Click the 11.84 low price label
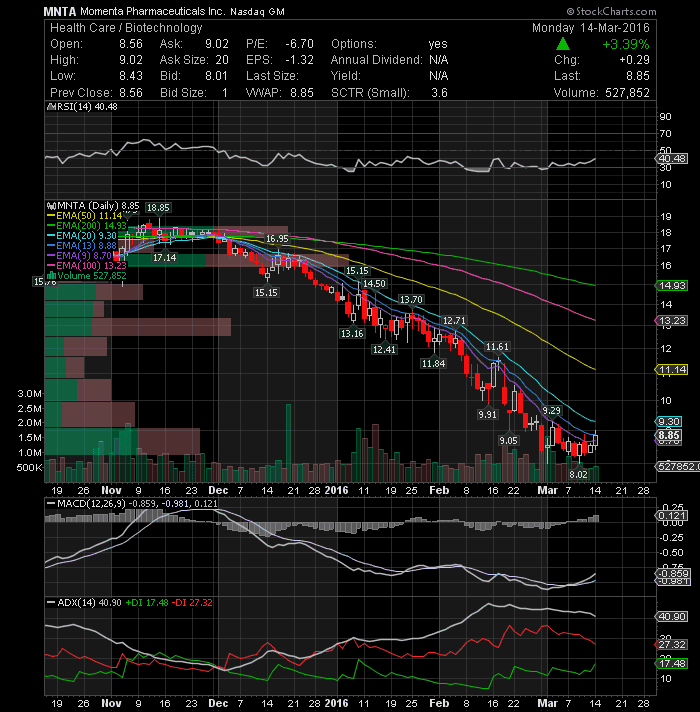700x712 pixels. pyautogui.click(x=434, y=363)
